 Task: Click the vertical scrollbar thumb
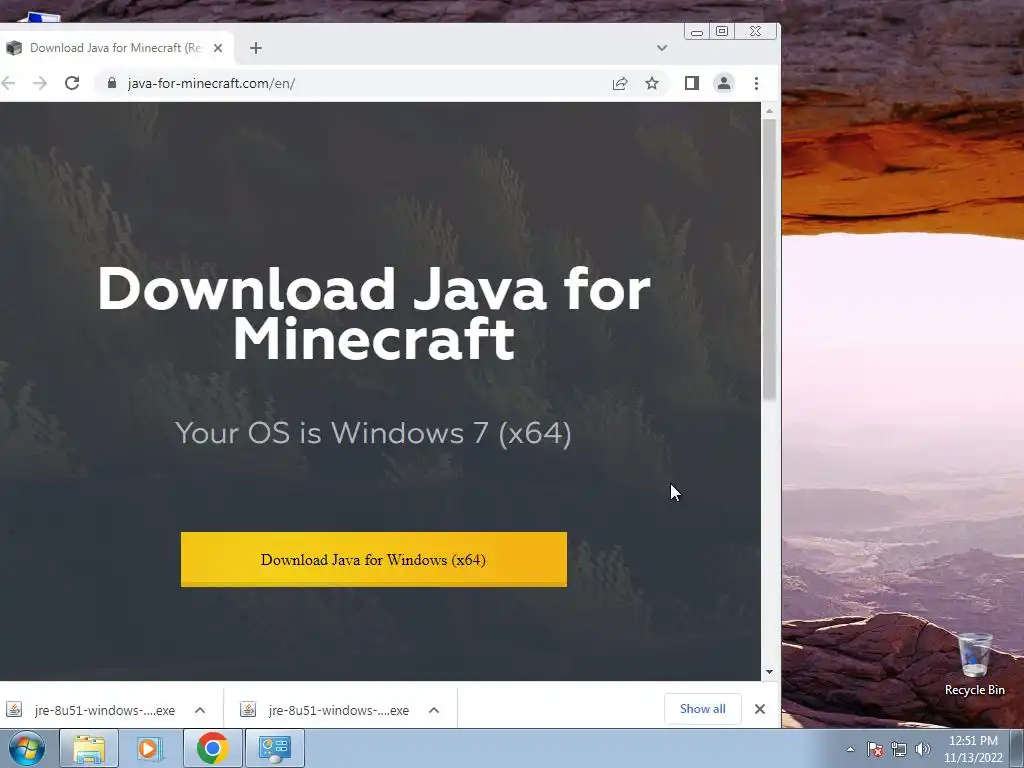(x=769, y=259)
